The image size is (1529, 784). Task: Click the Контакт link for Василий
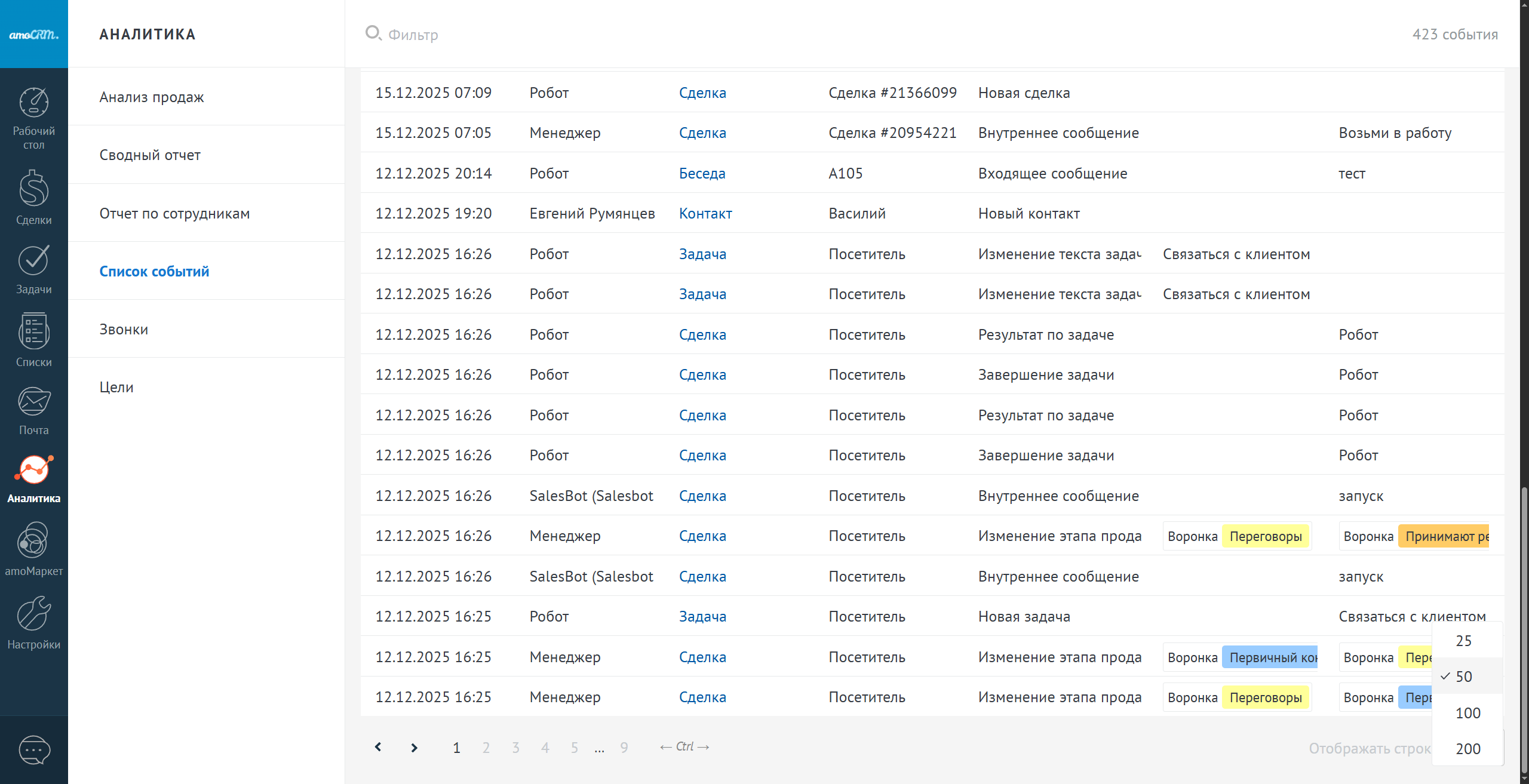click(x=705, y=213)
